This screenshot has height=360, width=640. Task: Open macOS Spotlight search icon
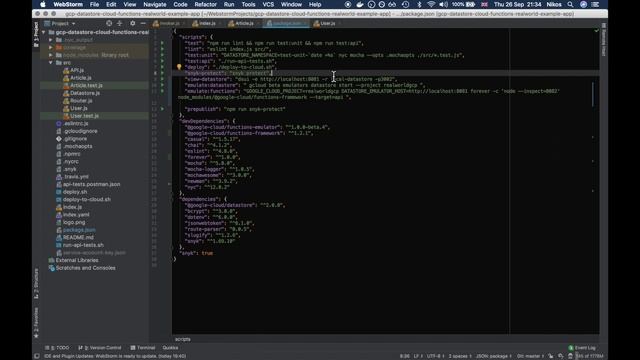point(570,4)
